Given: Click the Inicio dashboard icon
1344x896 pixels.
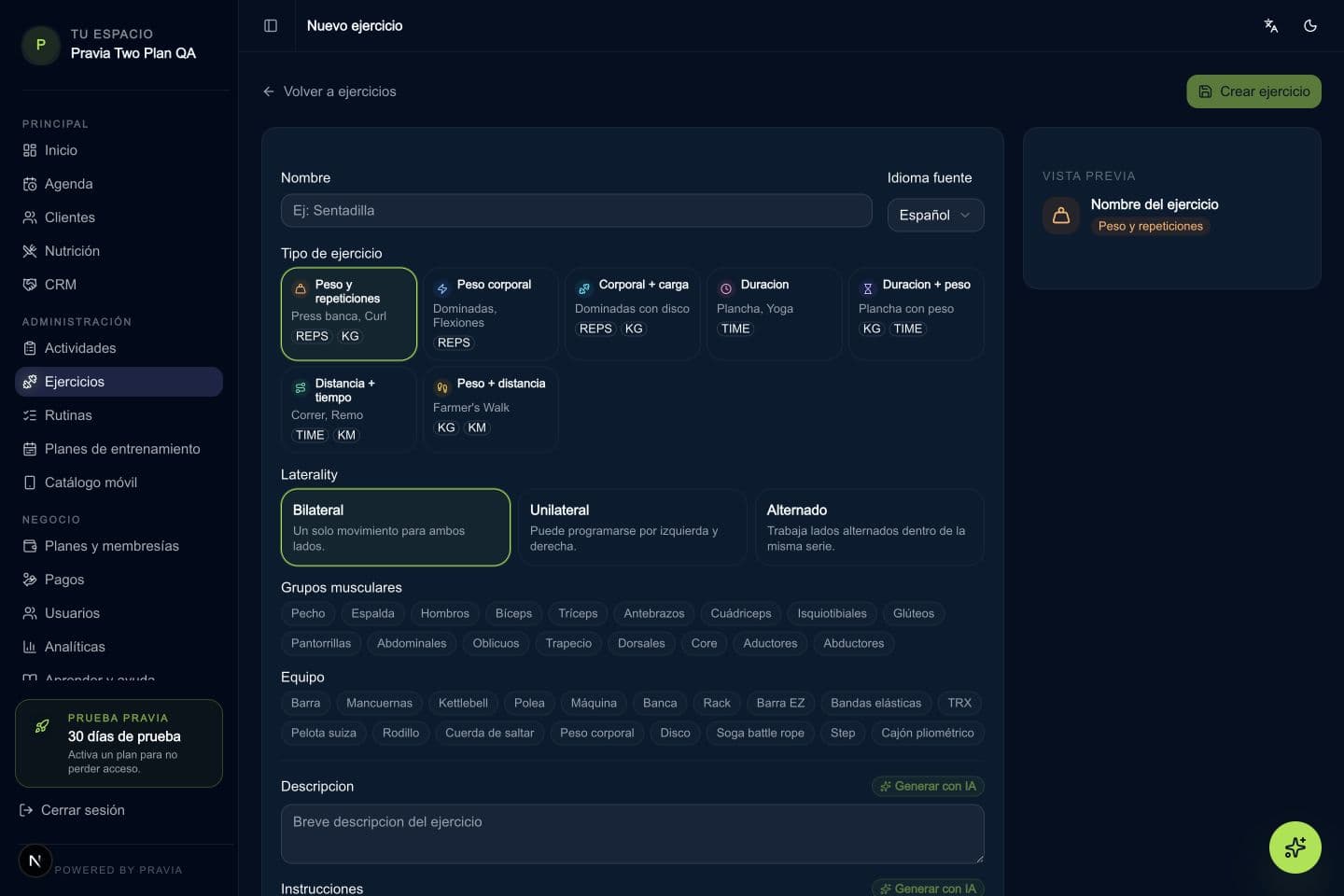Looking at the screenshot, I should [30, 150].
